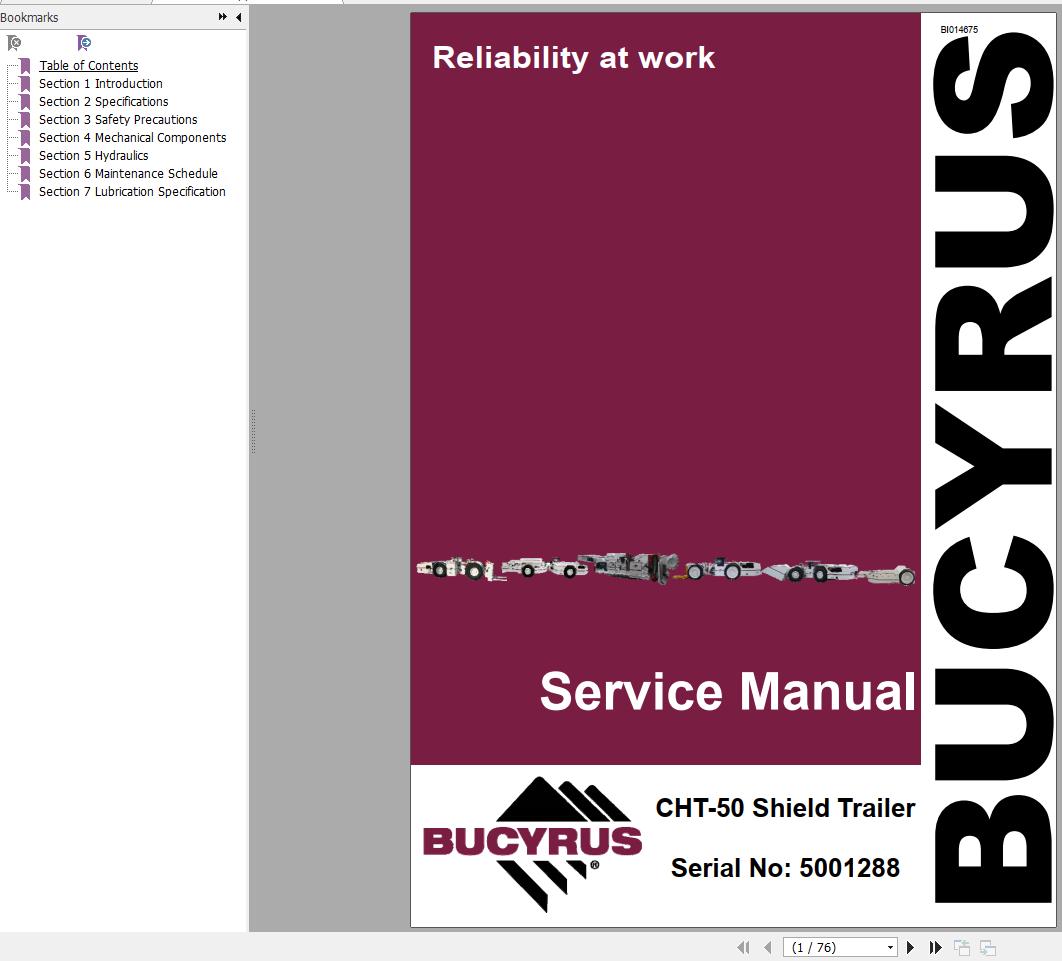Click the bookmark icon beside Section 1 Introduction
This screenshot has height=961, width=1062.
25,84
